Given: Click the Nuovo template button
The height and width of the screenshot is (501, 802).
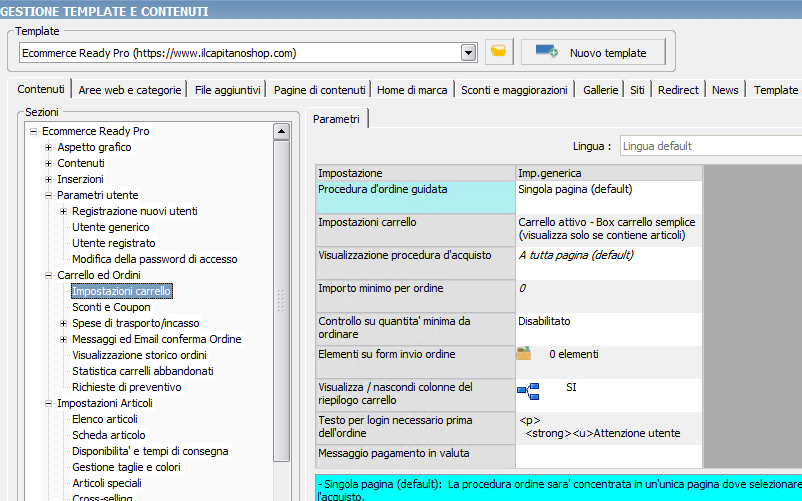Looking at the screenshot, I should (593, 52).
